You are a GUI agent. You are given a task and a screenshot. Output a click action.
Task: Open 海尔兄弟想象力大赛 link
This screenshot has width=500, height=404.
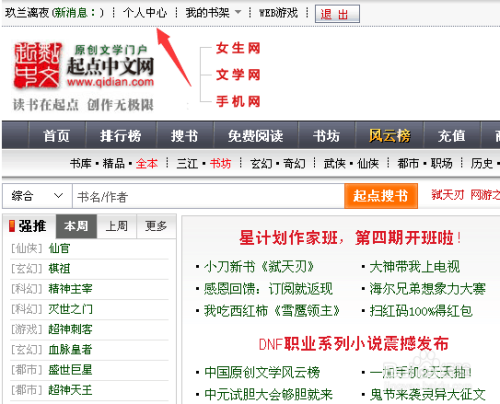(428, 289)
